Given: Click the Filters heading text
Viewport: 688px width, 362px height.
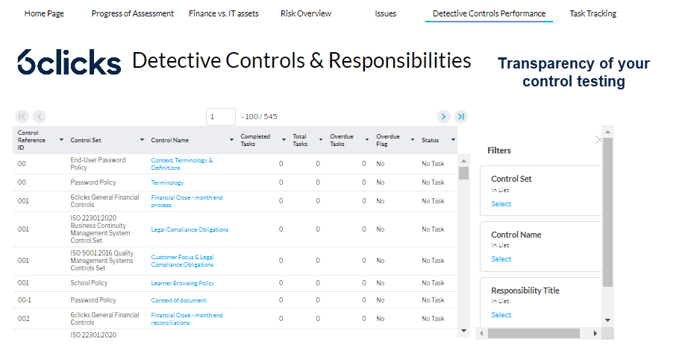Looking at the screenshot, I should point(499,151).
